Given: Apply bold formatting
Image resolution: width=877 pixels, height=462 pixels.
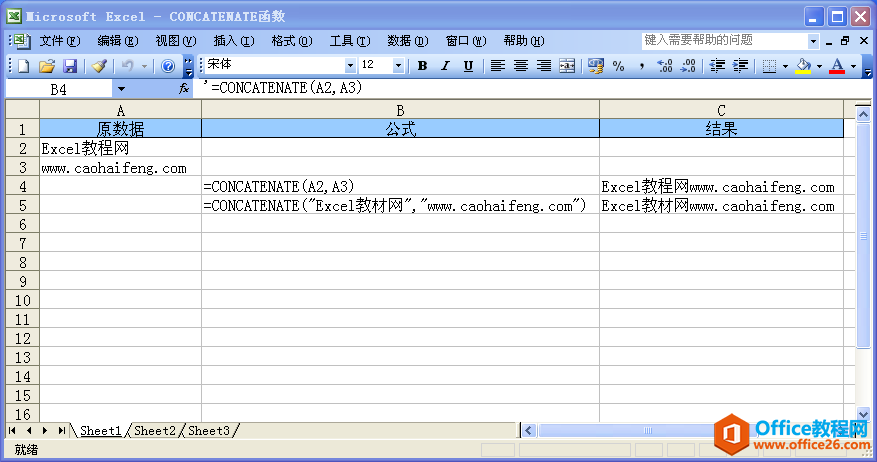Looking at the screenshot, I should click(422, 66).
